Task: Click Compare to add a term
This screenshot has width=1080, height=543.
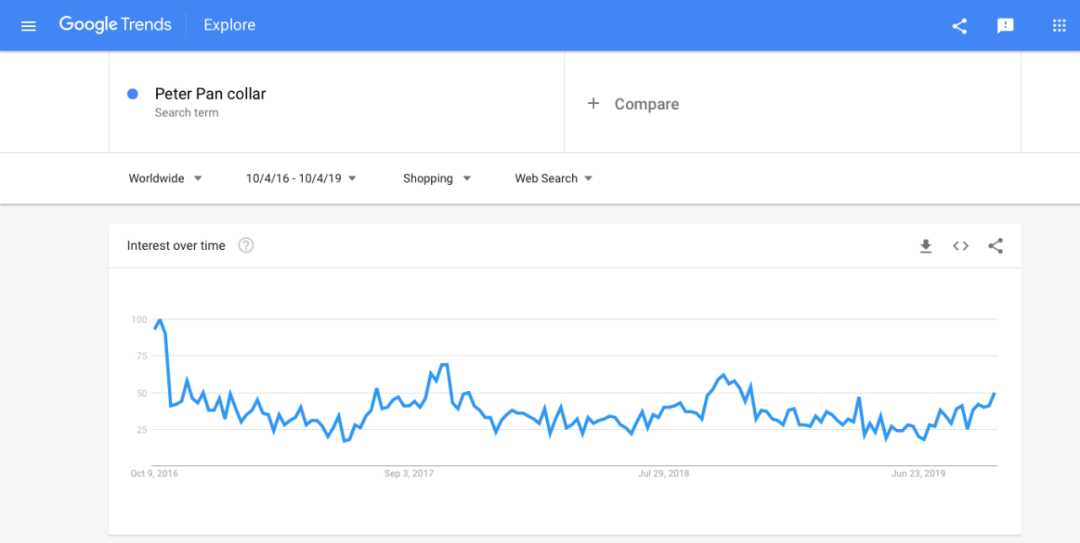Action: click(x=646, y=104)
